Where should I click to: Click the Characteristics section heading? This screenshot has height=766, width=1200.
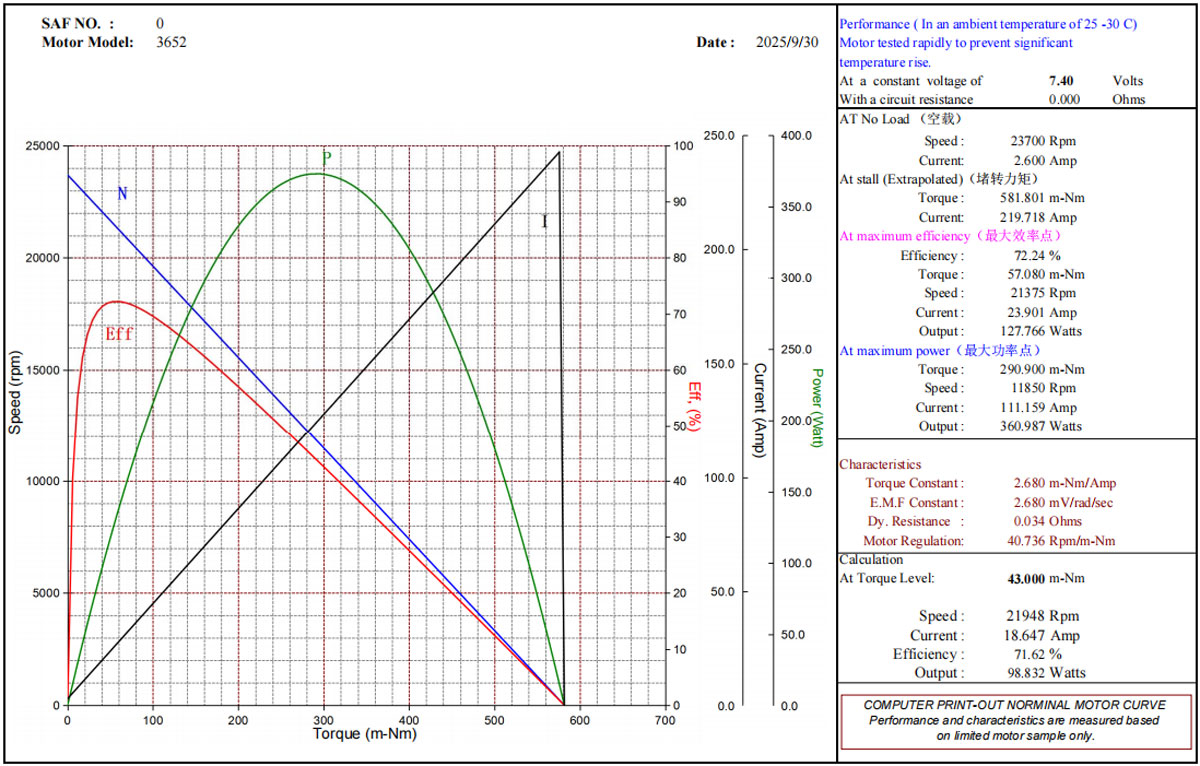pyautogui.click(x=880, y=465)
